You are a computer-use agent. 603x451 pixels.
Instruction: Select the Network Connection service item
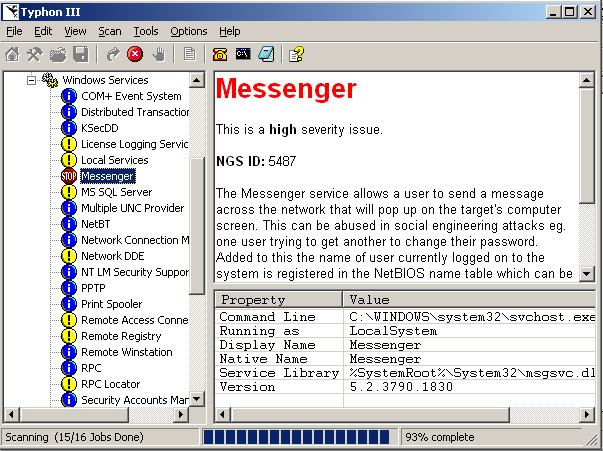click(135, 240)
